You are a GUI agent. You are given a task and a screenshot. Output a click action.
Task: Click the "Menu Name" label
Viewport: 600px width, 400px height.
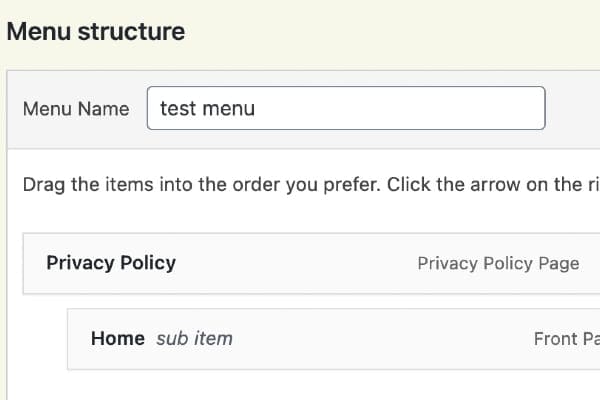[76, 109]
